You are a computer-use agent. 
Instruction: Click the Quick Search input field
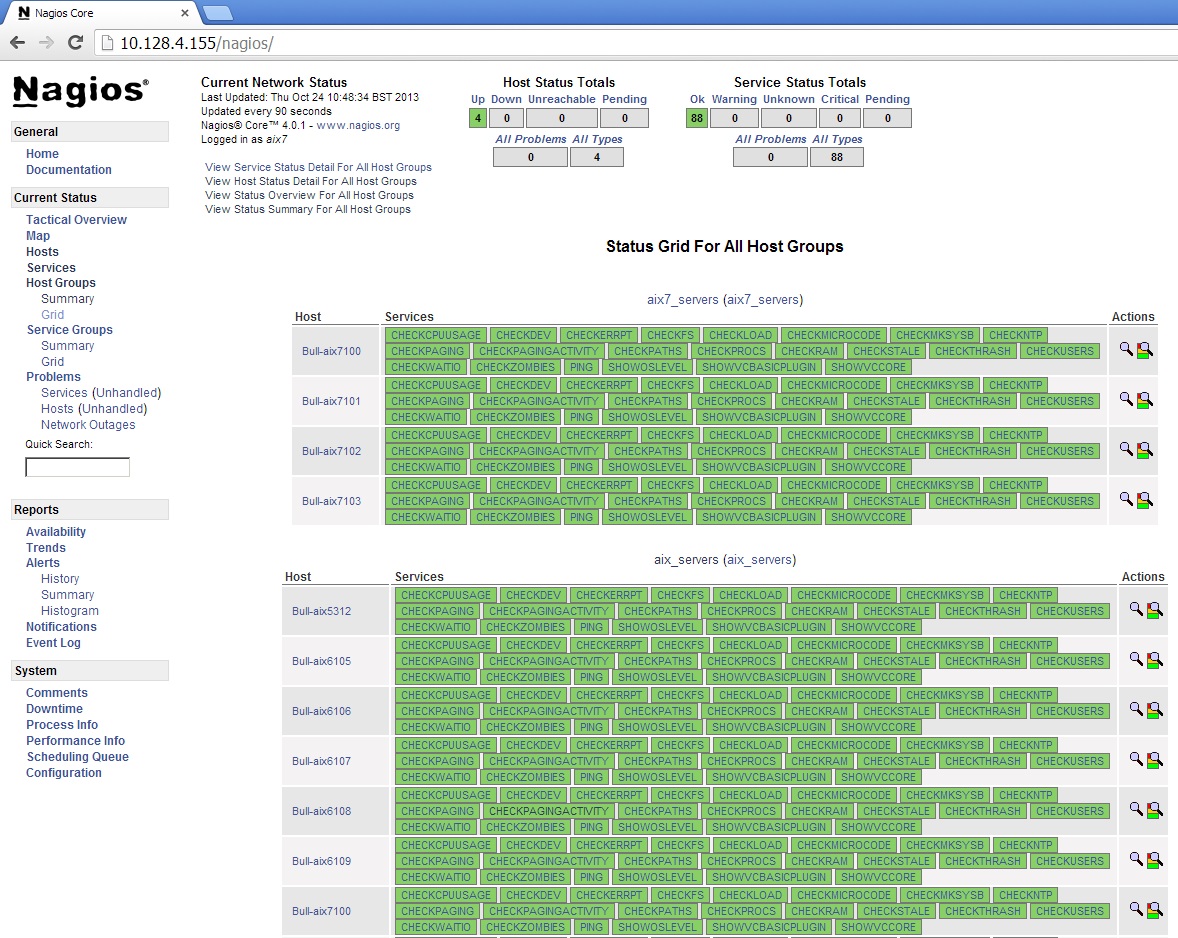click(x=77, y=467)
